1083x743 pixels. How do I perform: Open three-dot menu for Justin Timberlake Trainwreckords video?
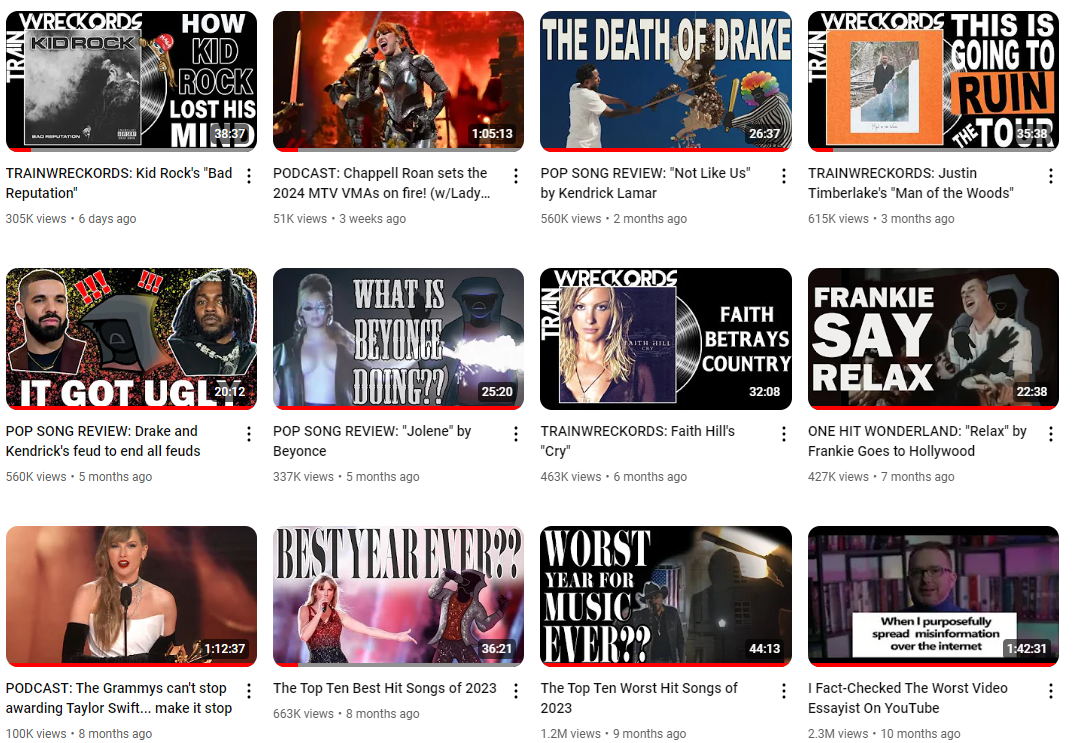point(1051,176)
